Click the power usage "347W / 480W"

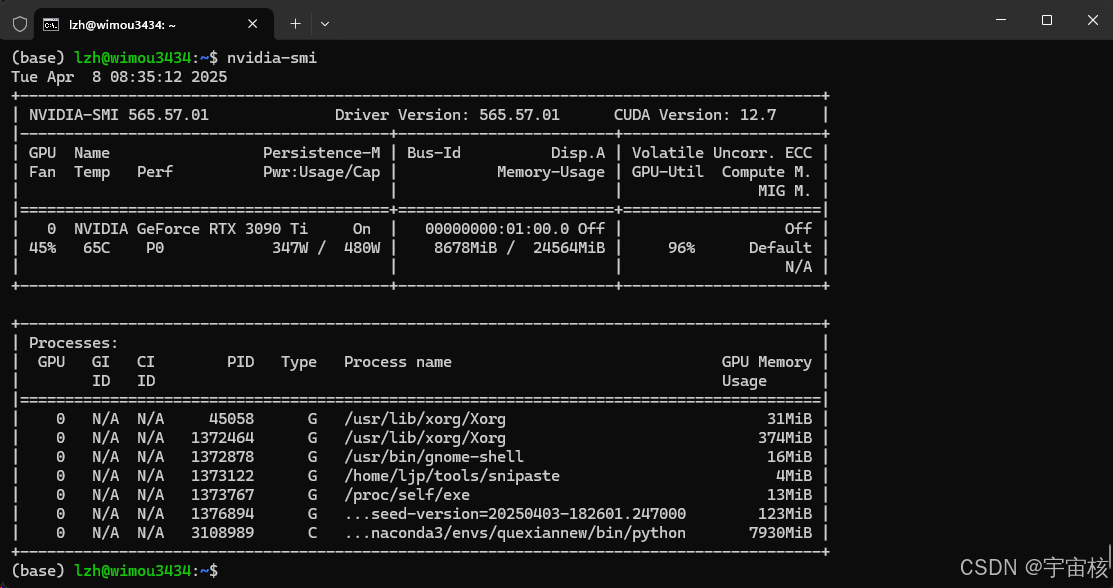pos(326,248)
